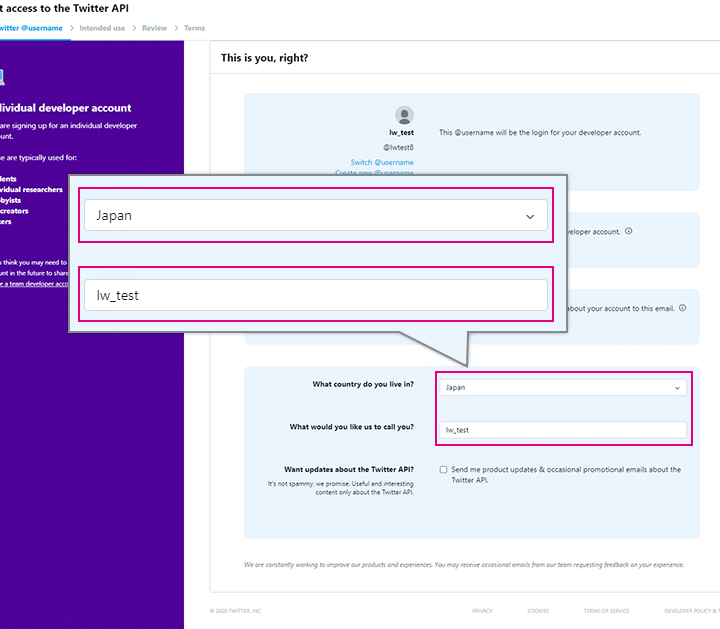720x629 pixels.
Task: Open the Terms of Service footer link
Action: click(606, 610)
